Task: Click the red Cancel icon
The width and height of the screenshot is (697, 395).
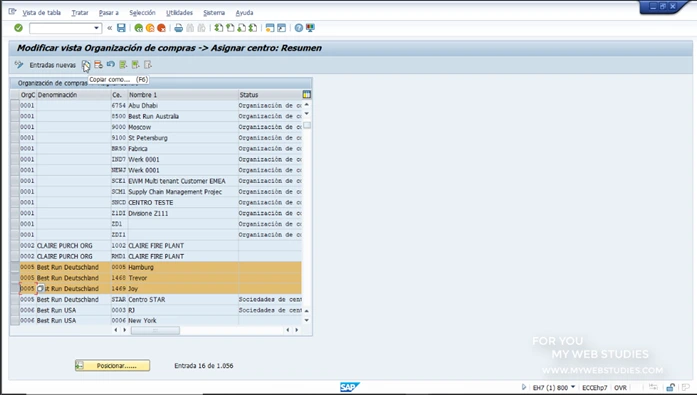Action: (161, 28)
